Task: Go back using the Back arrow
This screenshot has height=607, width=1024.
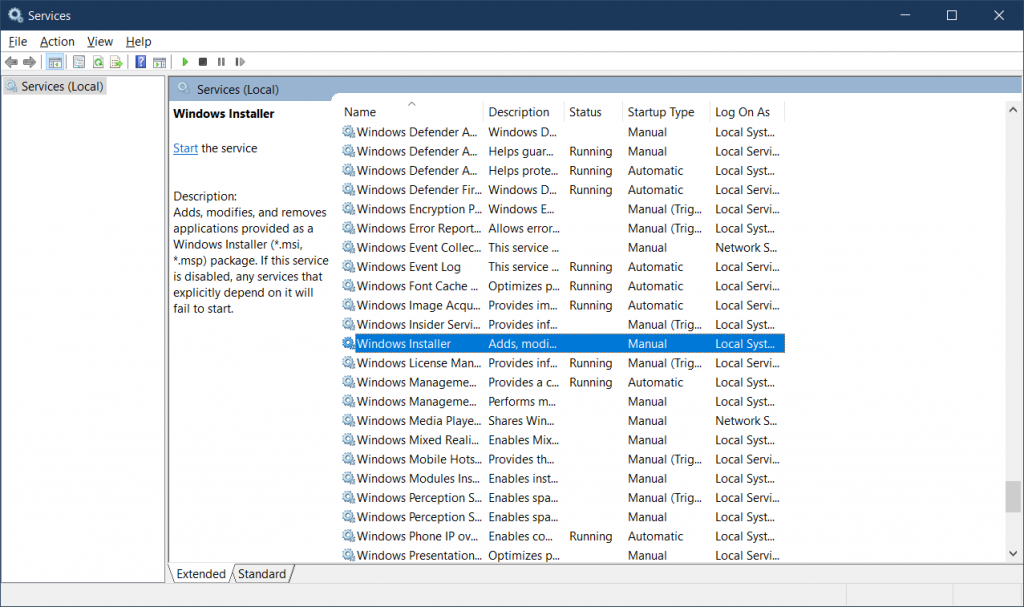Action: [11, 62]
